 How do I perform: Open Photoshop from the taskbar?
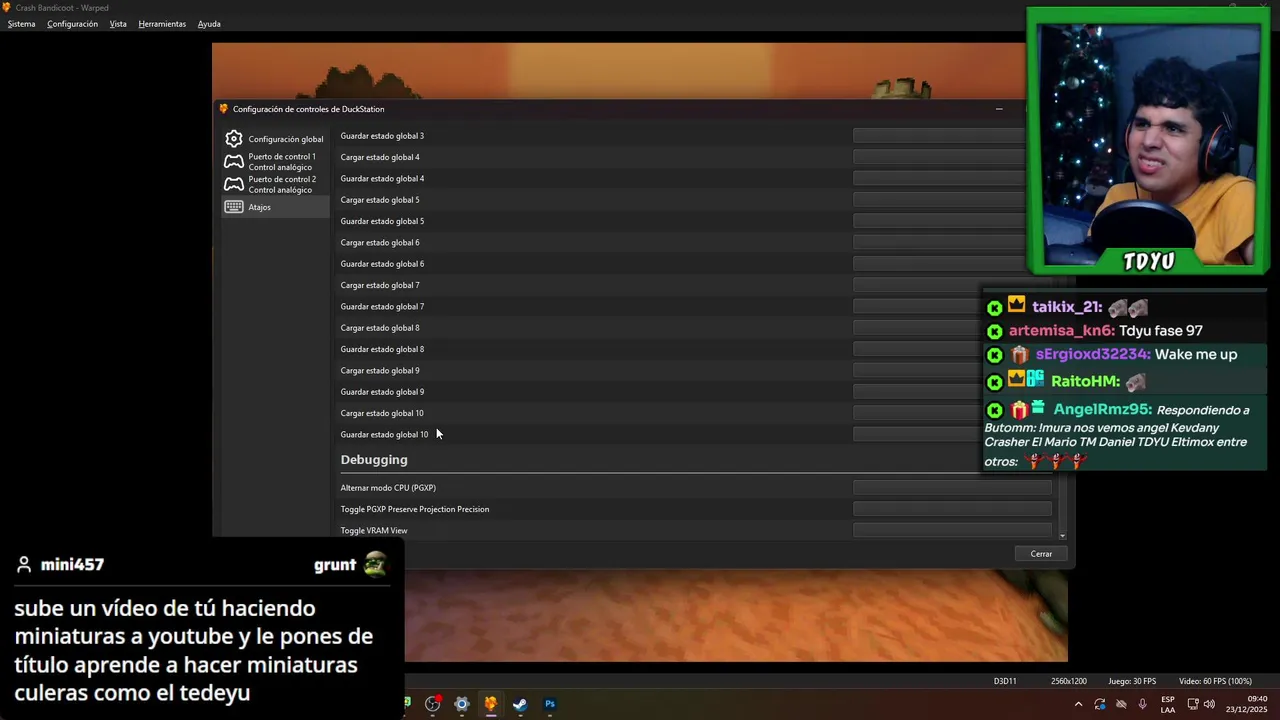coord(549,704)
